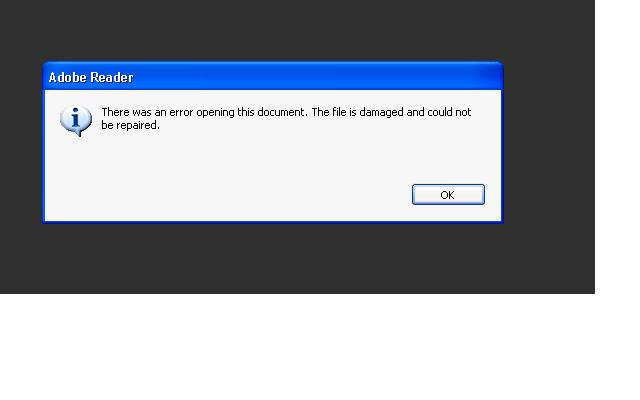Click empty dialog area left of OK
The image size is (640, 400).
pyautogui.click(x=229, y=194)
